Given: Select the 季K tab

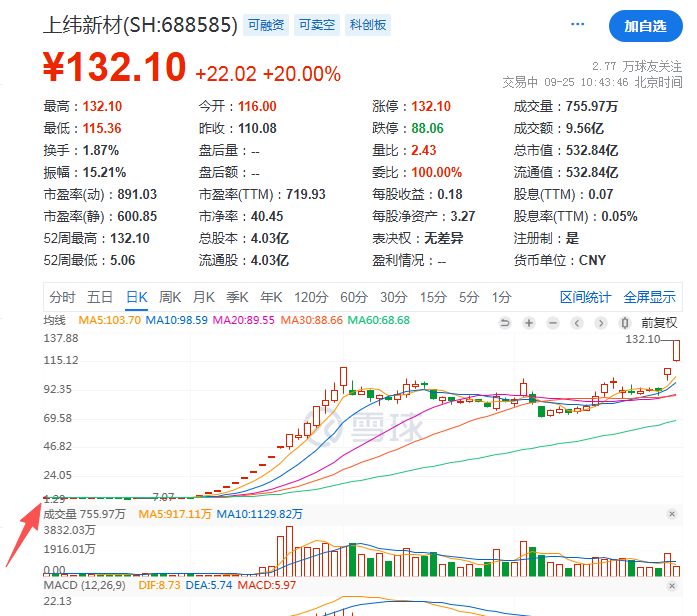Looking at the screenshot, I should (237, 297).
